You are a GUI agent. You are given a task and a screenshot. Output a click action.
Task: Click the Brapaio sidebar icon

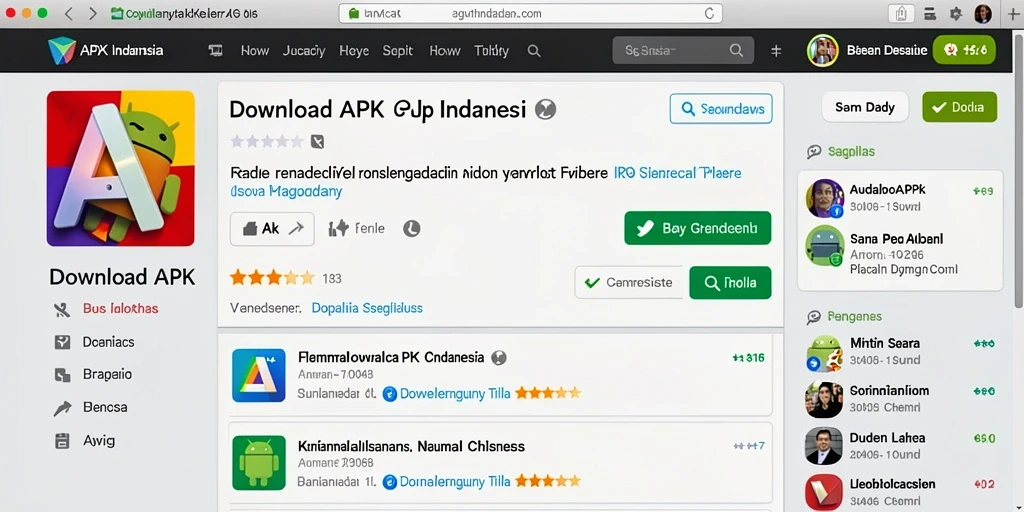[x=62, y=375]
